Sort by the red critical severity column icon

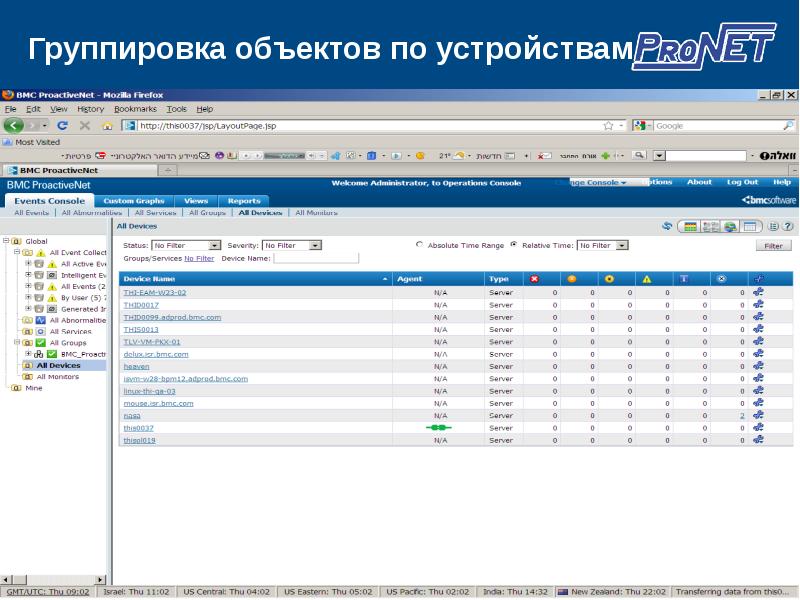pyautogui.click(x=534, y=279)
